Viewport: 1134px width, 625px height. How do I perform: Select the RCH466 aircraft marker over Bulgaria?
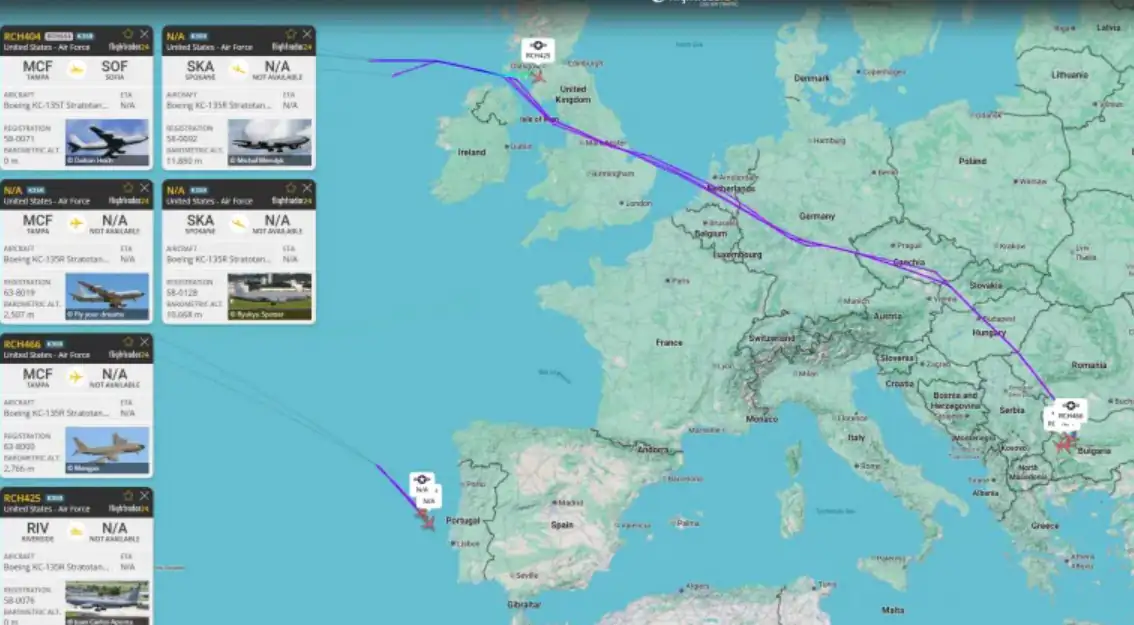click(1065, 441)
